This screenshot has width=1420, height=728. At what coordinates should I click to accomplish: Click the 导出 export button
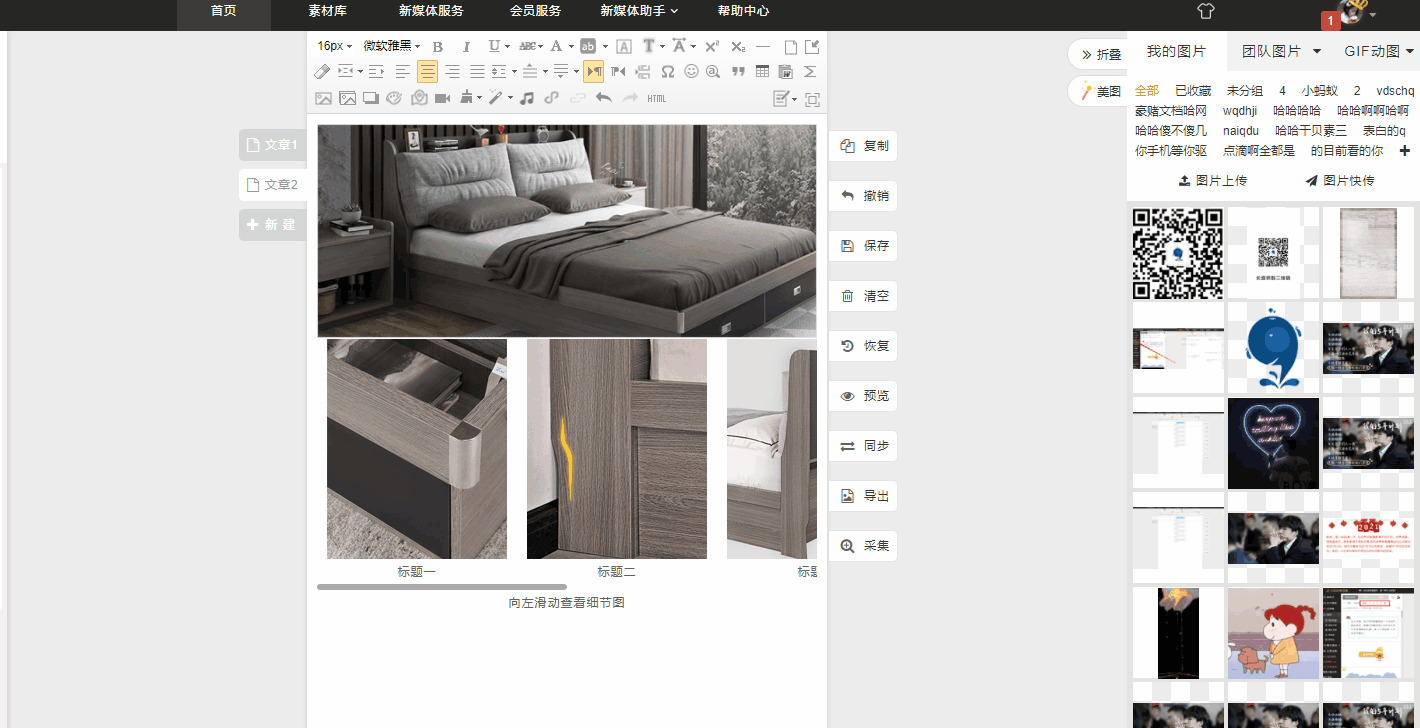(863, 496)
